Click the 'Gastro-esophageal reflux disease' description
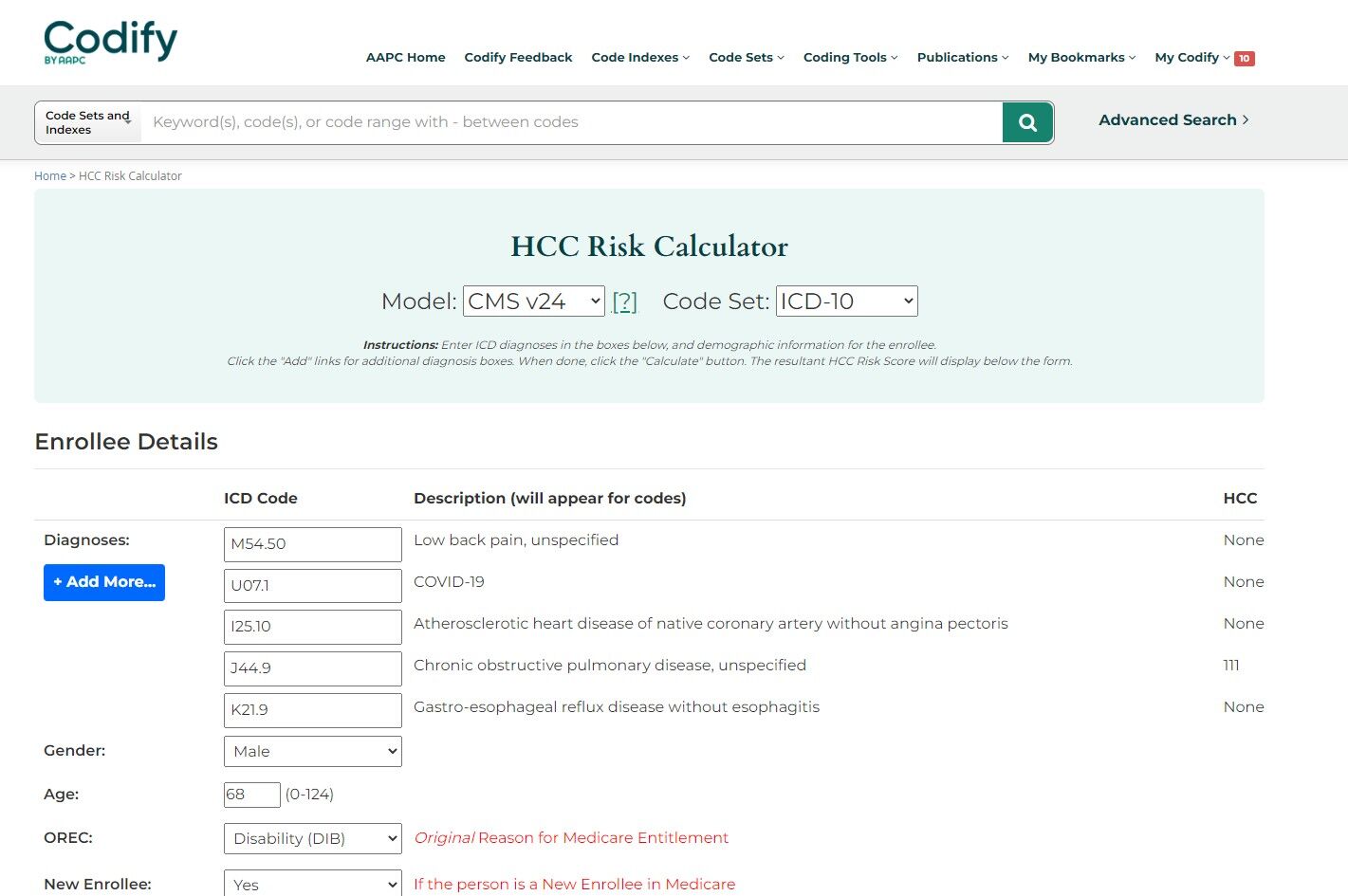This screenshot has width=1348, height=896. 617,707
